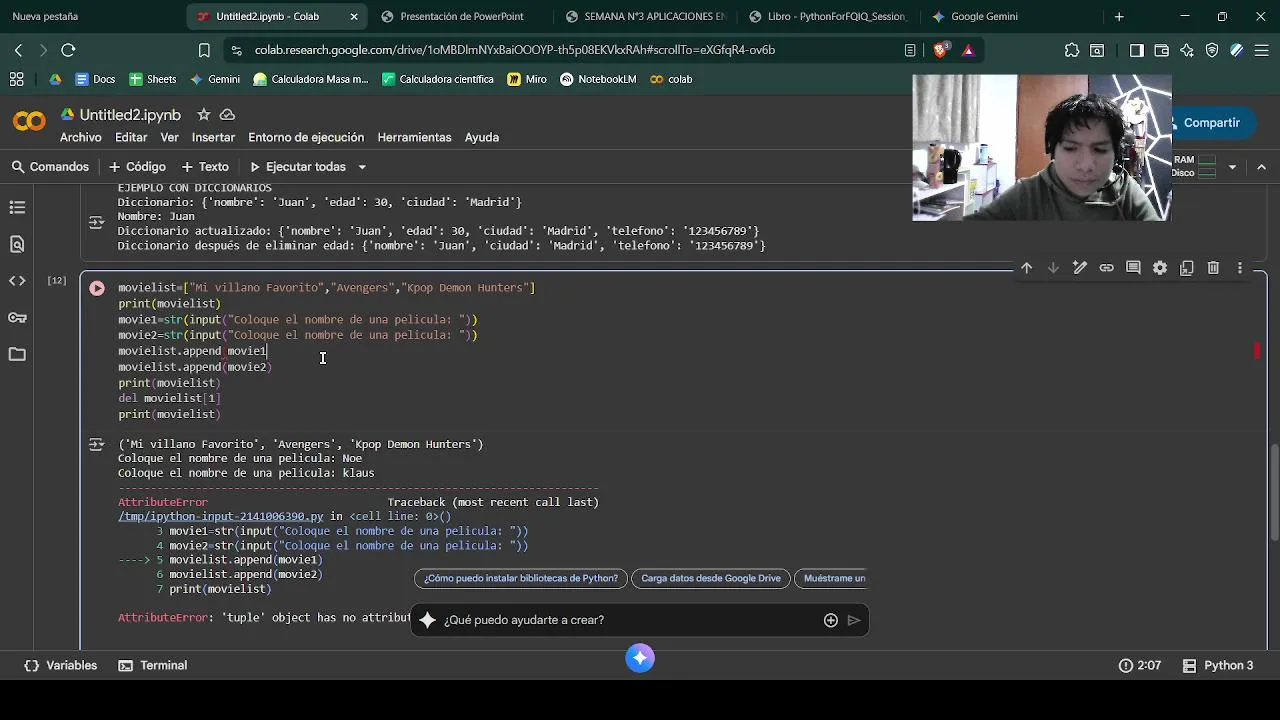Collapse the Colab header with chevron
Image resolution: width=1280 pixels, height=720 pixels.
pos(1261,167)
